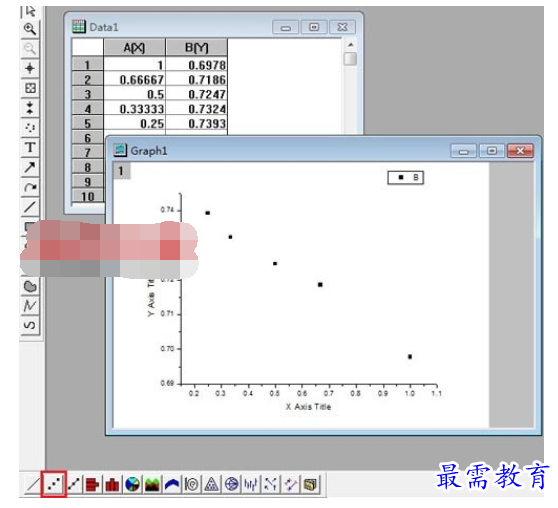This screenshot has width=558, height=508.
Task: Select the Pointer tool
Action: tap(30, 11)
